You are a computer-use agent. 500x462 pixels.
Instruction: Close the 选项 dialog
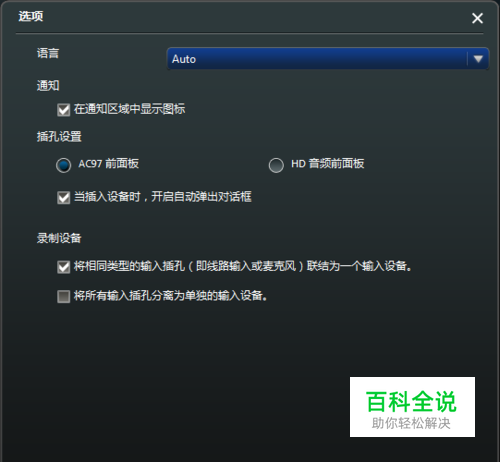[x=477, y=18]
